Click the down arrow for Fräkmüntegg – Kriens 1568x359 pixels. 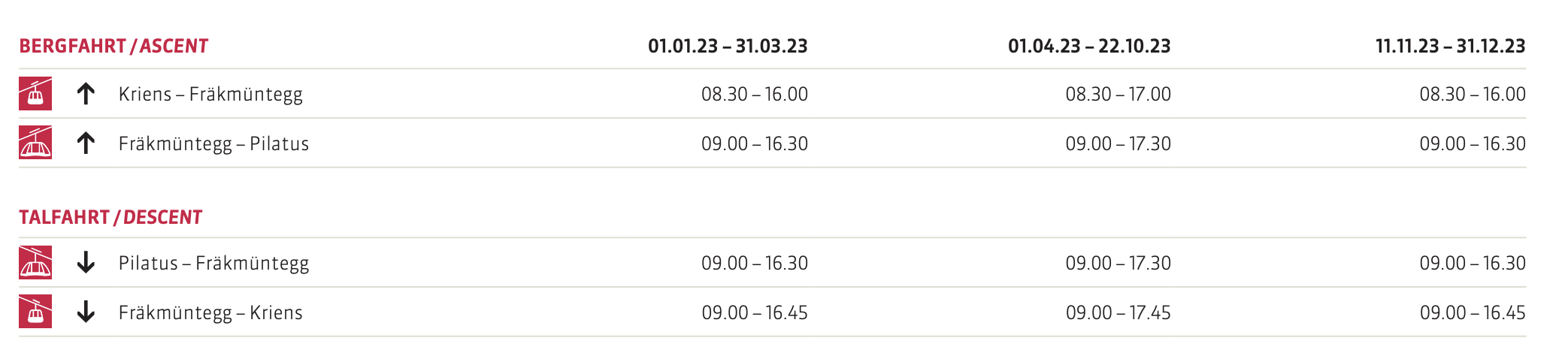coord(86,312)
